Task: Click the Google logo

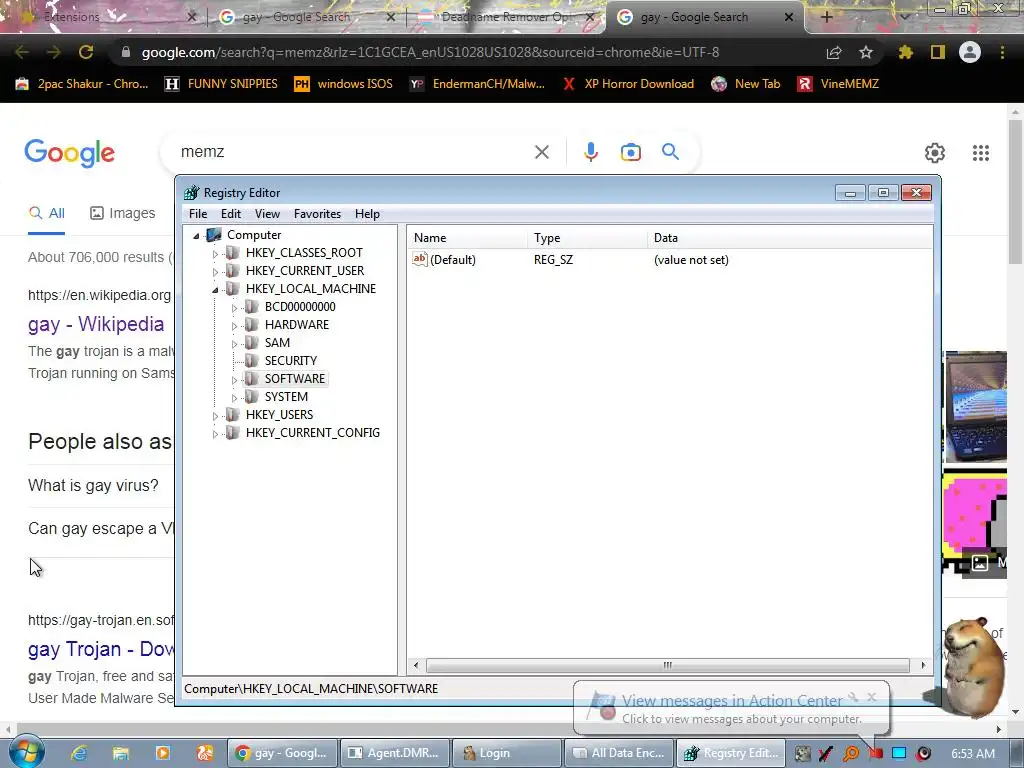Action: coord(69,153)
